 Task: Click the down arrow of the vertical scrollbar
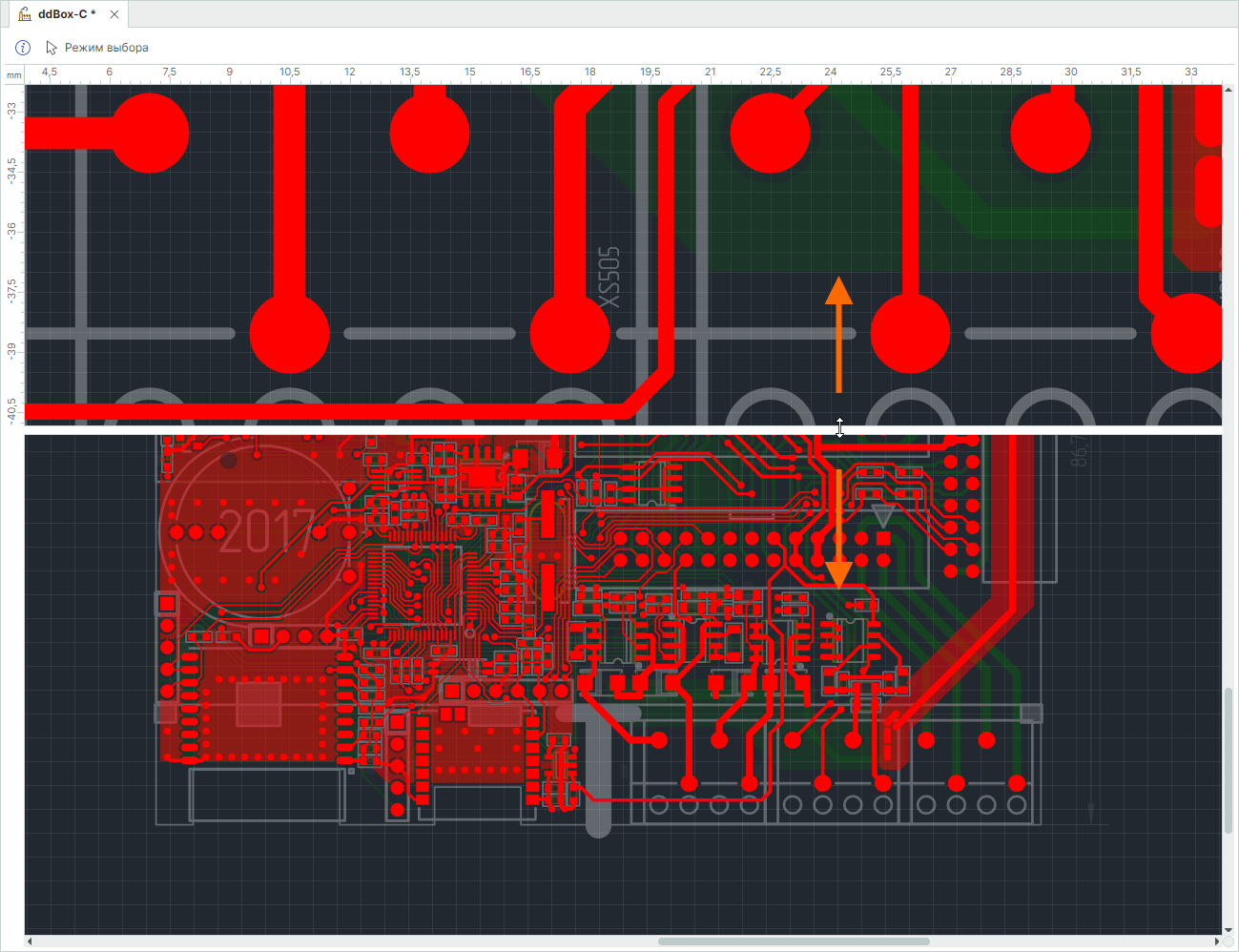[1229, 930]
